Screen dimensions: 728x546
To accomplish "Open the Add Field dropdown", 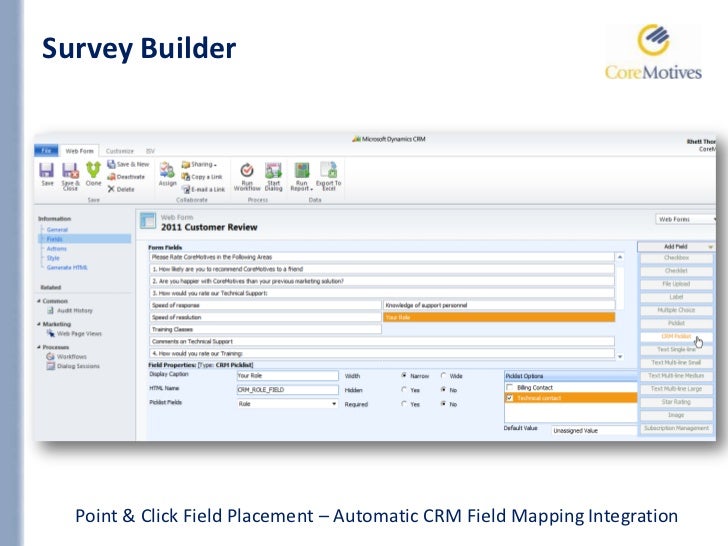I will pos(676,247).
